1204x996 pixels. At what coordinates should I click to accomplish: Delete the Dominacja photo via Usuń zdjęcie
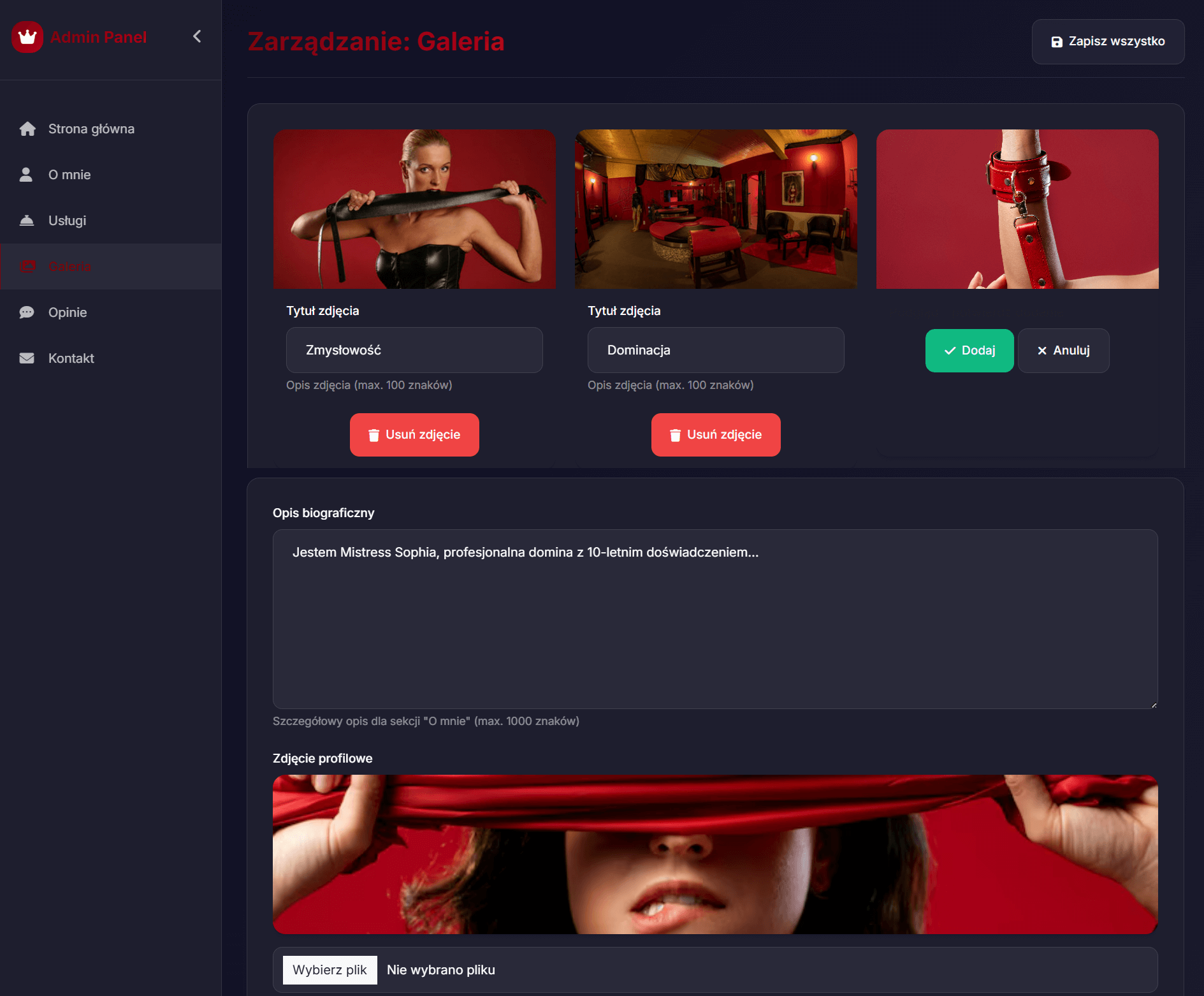[x=716, y=435]
